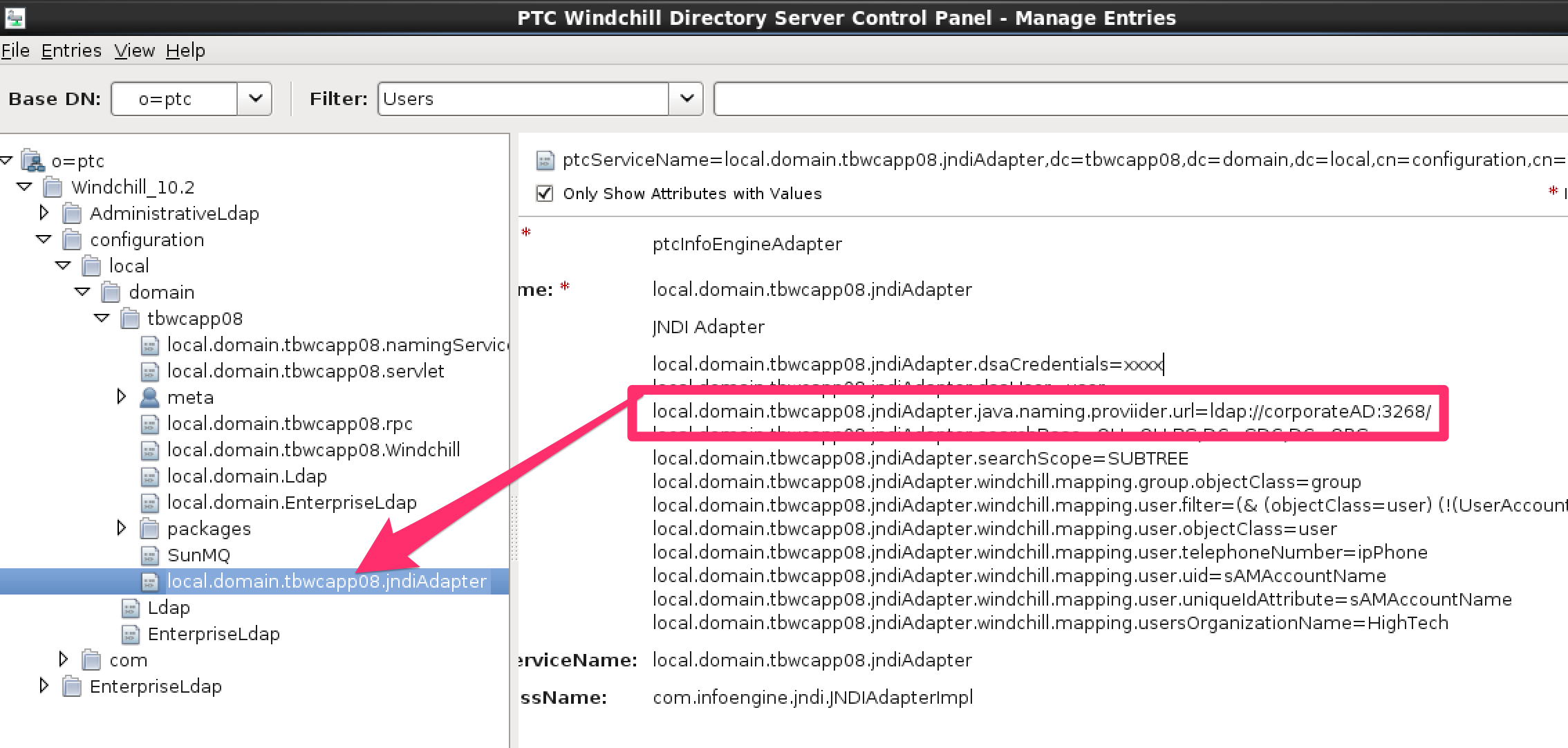
Task: Click the com.infoengine.jndi.JNDIAdapterImpl class value
Action: pyautogui.click(x=813, y=698)
